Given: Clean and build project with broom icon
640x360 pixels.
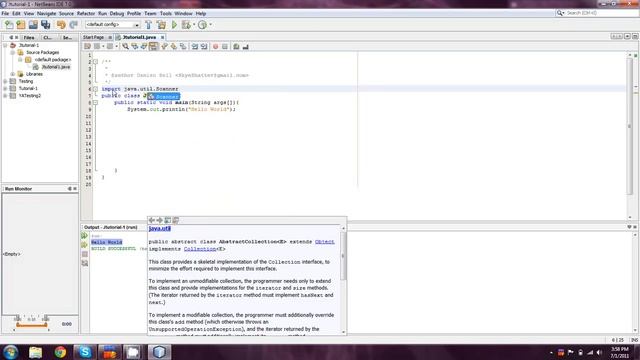Looking at the screenshot, I should click(x=162, y=25).
